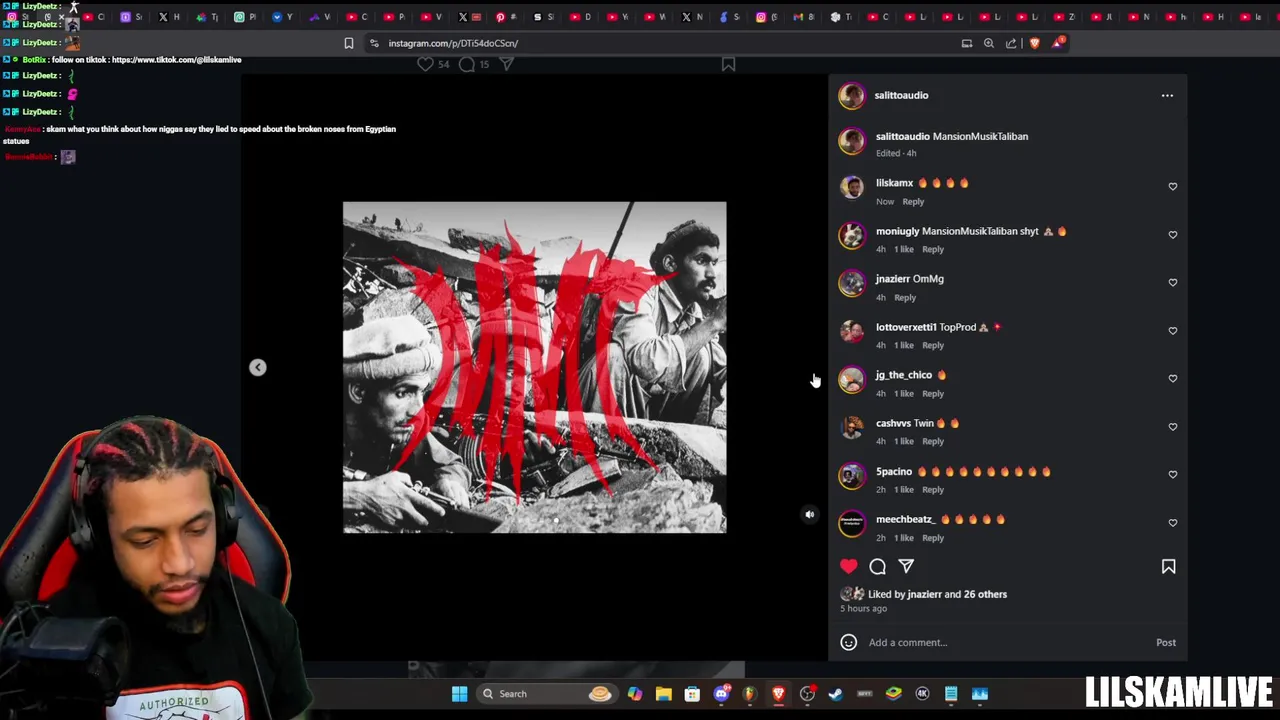The width and height of the screenshot is (1280, 720).
Task: View the site information icon in the address bar
Action: (x=374, y=43)
